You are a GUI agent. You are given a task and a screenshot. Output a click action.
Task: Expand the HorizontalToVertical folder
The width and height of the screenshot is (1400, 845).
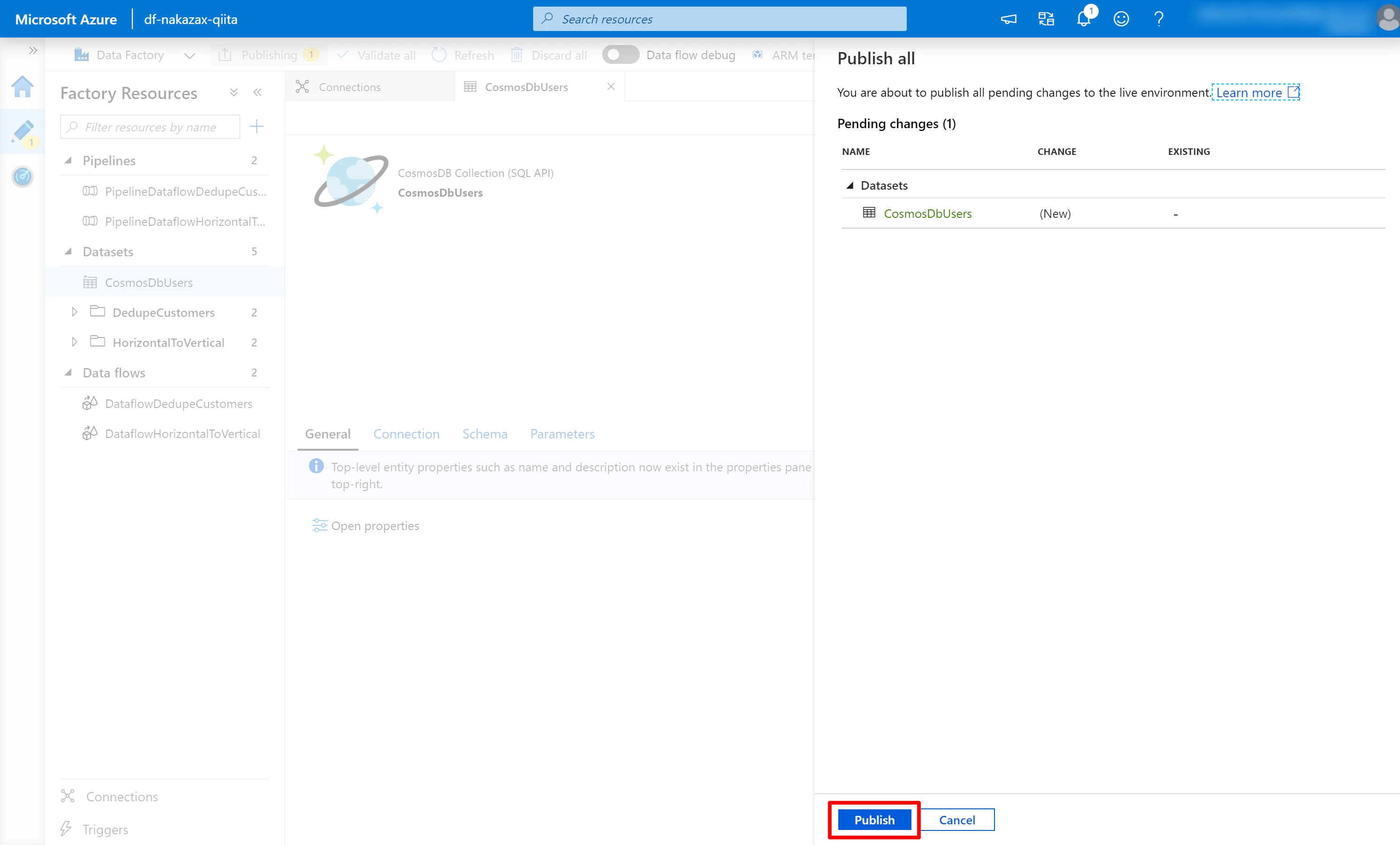(74, 342)
